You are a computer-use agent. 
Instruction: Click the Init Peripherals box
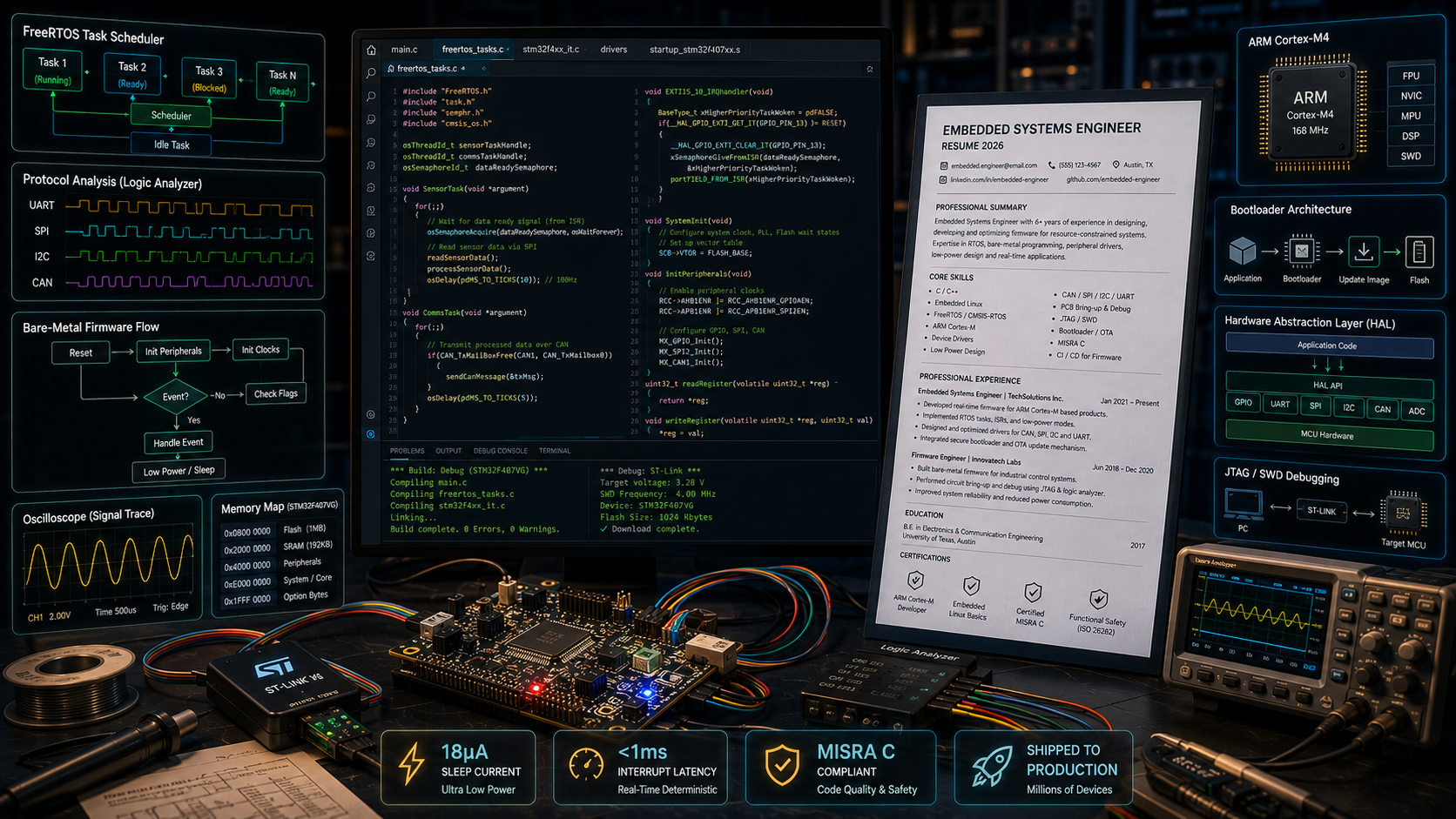173,351
